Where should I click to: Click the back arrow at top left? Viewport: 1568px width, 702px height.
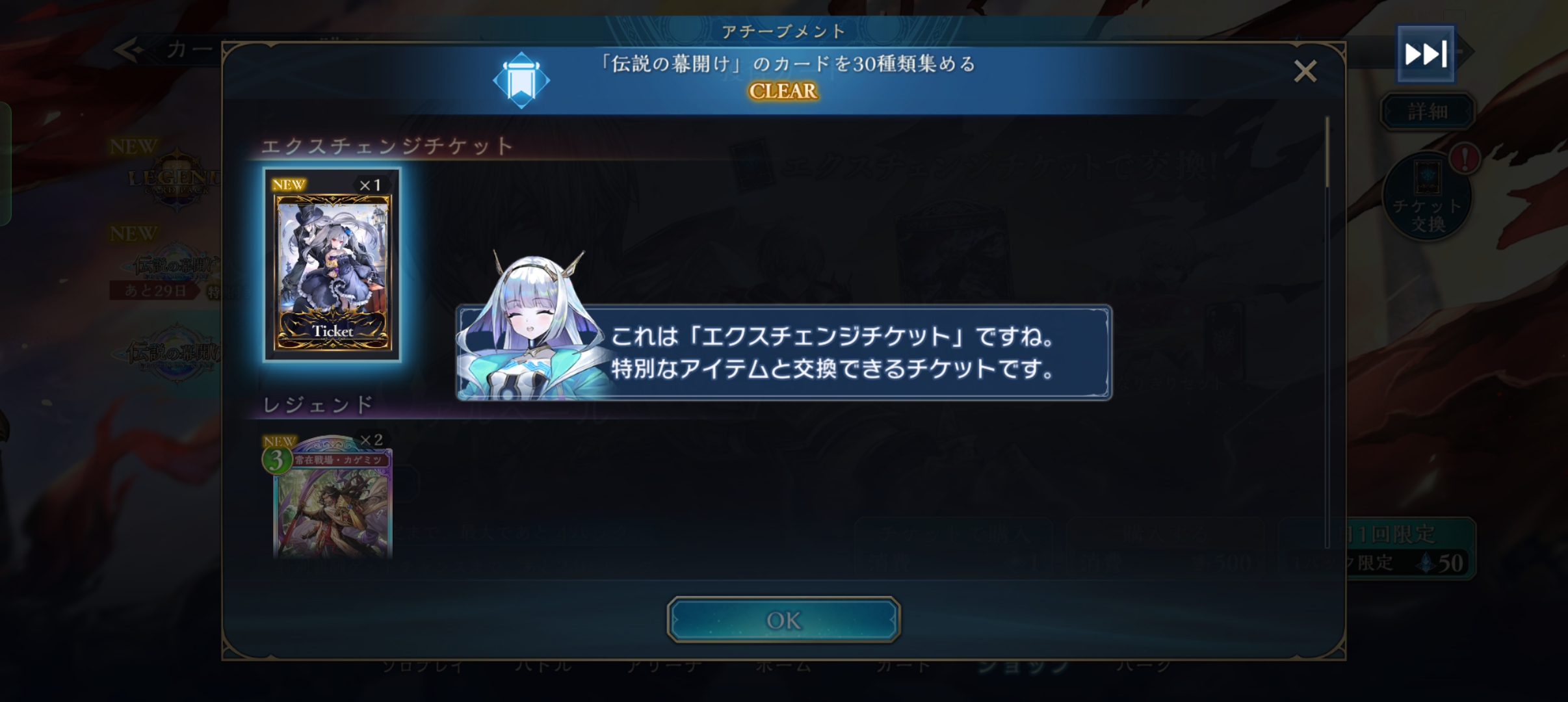coord(130,49)
